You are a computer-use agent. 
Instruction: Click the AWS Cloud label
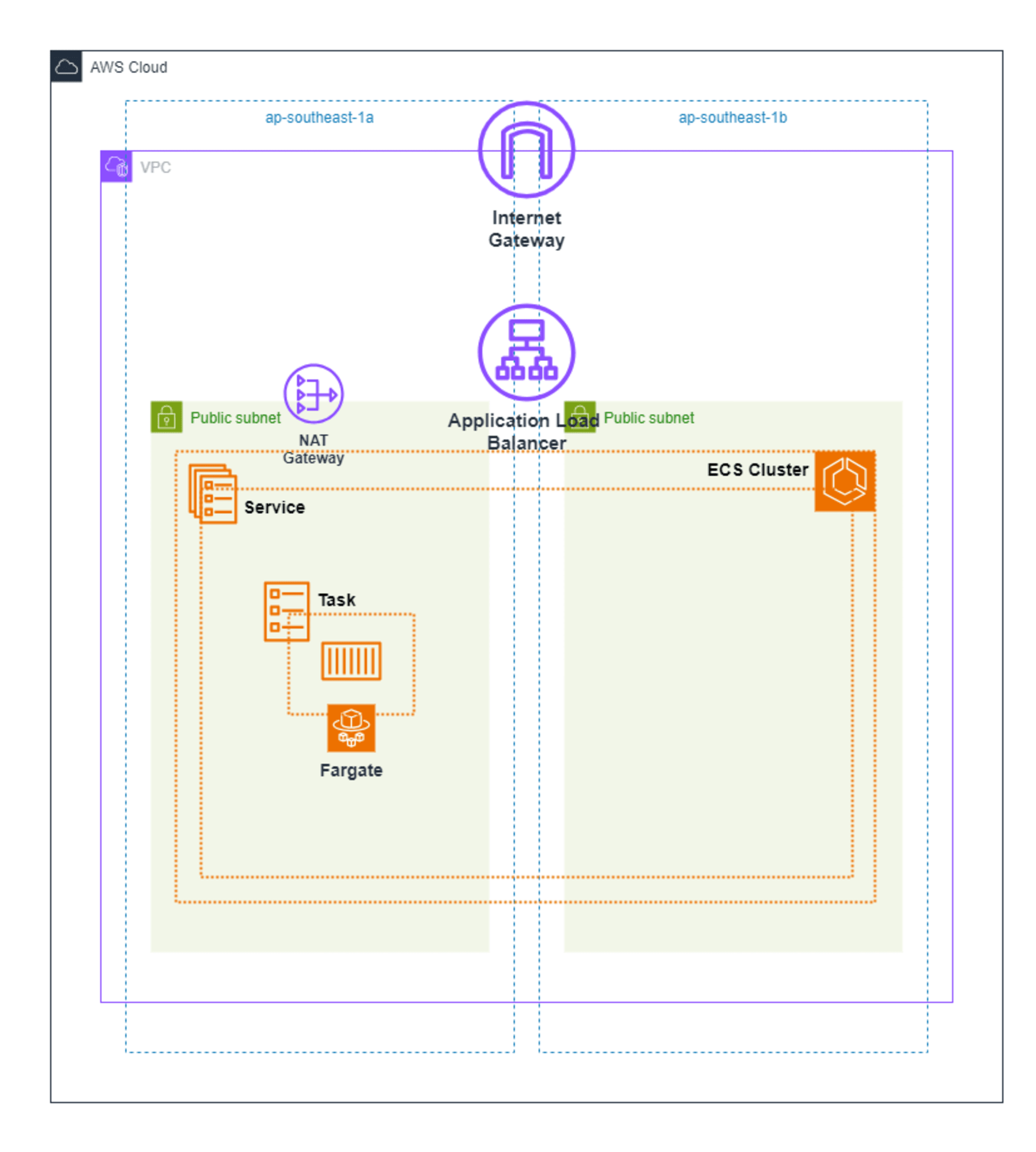(128, 67)
